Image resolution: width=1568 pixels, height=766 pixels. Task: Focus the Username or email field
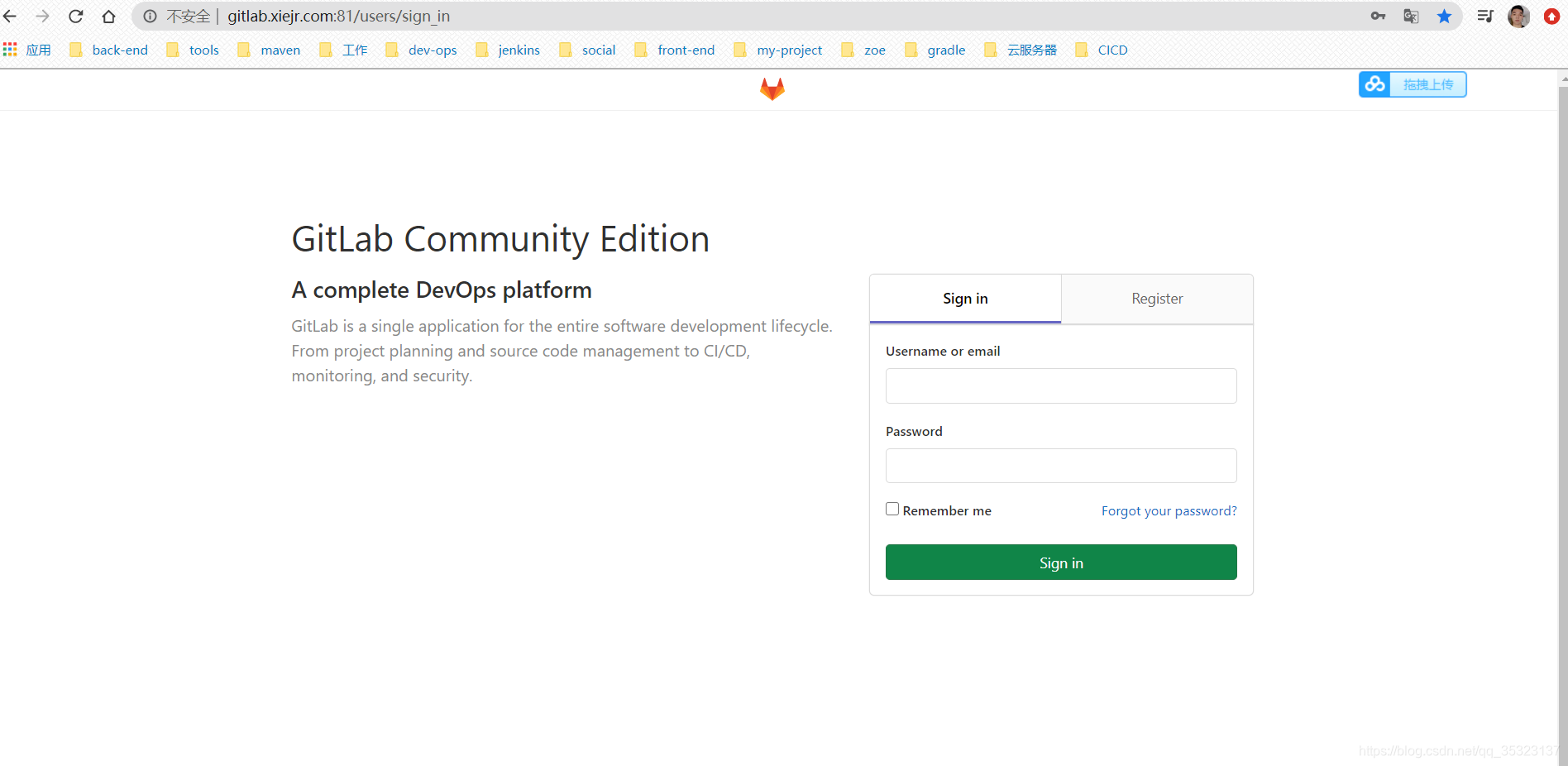pyautogui.click(x=1061, y=385)
